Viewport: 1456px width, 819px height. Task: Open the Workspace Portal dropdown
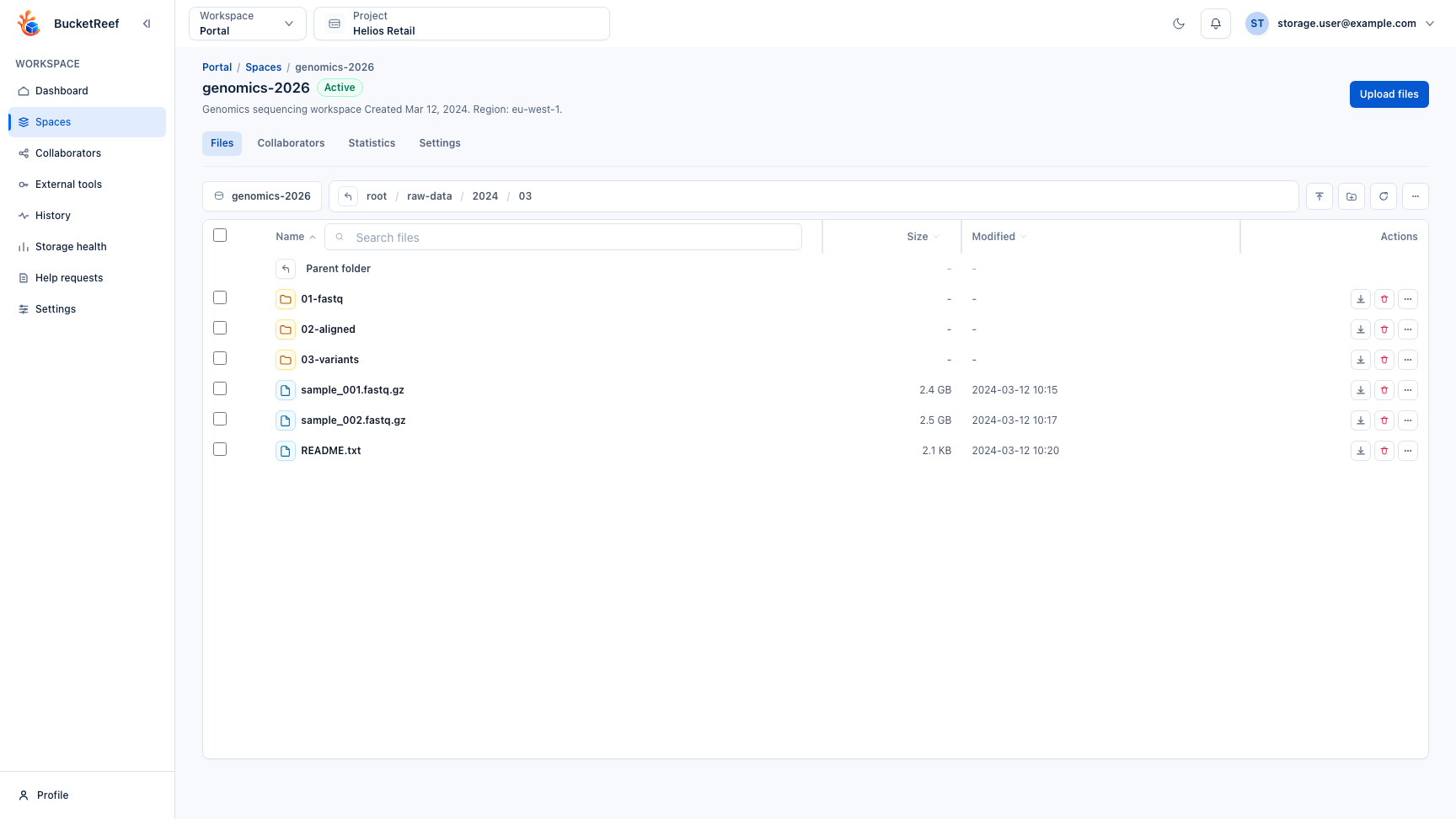(248, 24)
